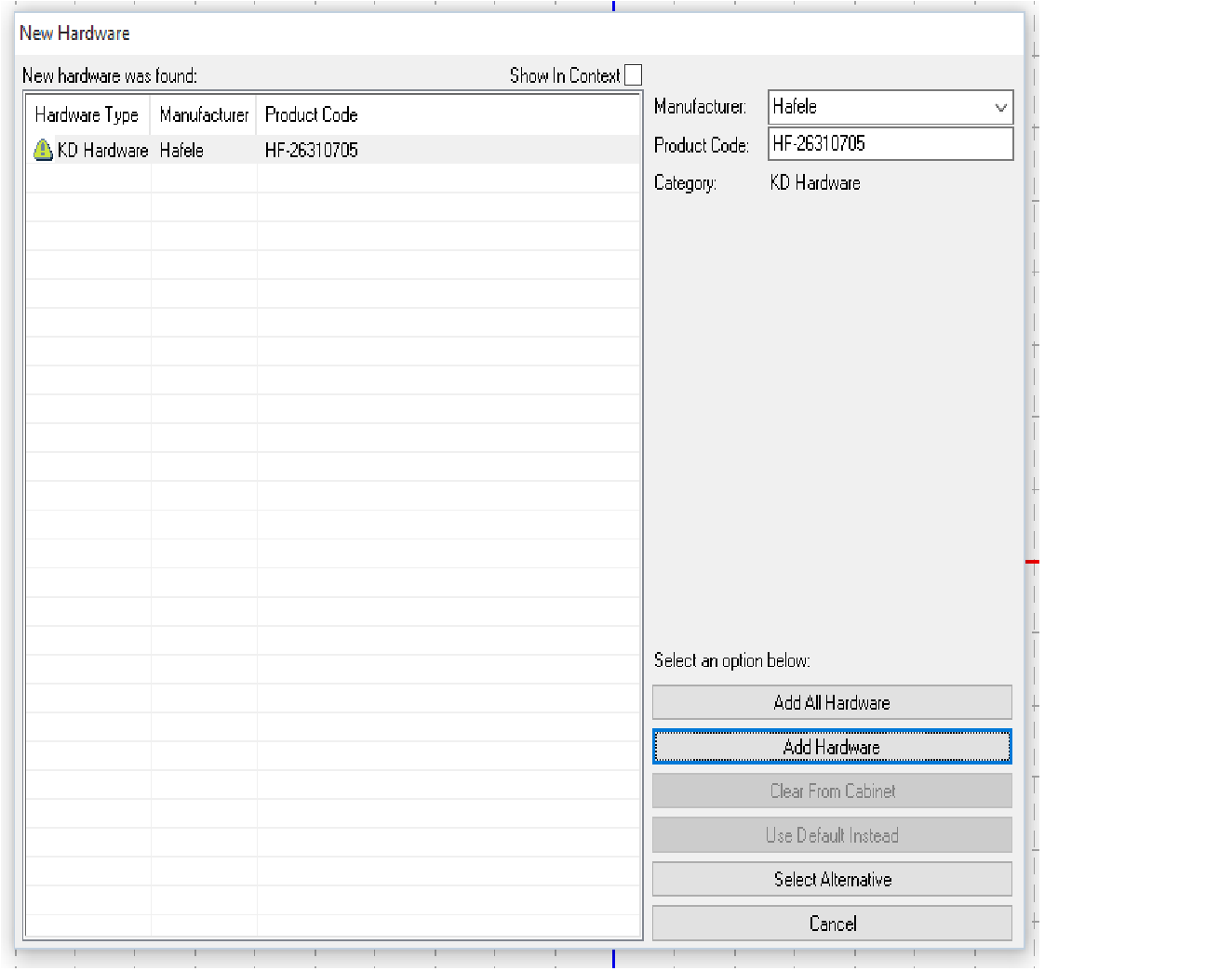Click the warning icon beside KD Hardware
The height and width of the screenshot is (971, 1232).
pos(43,150)
